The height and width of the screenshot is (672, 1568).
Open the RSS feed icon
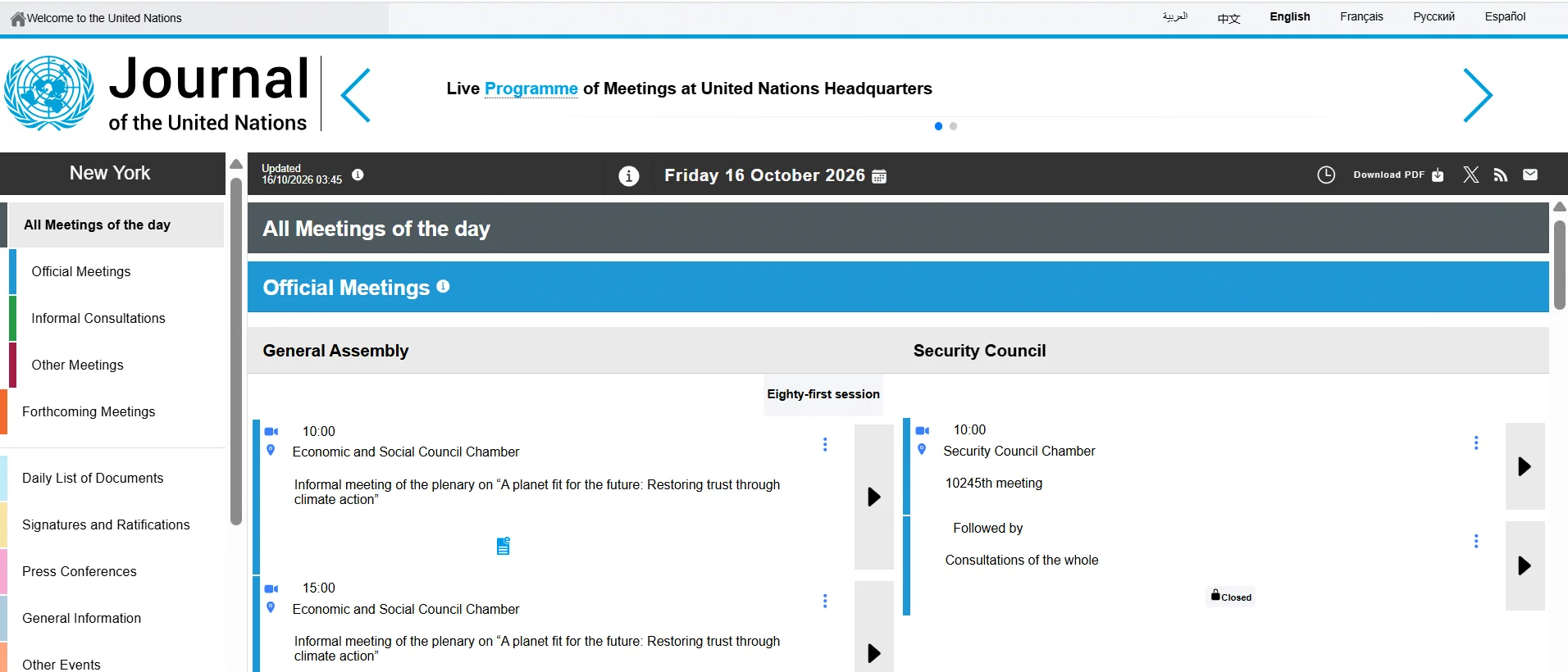pyautogui.click(x=1501, y=175)
